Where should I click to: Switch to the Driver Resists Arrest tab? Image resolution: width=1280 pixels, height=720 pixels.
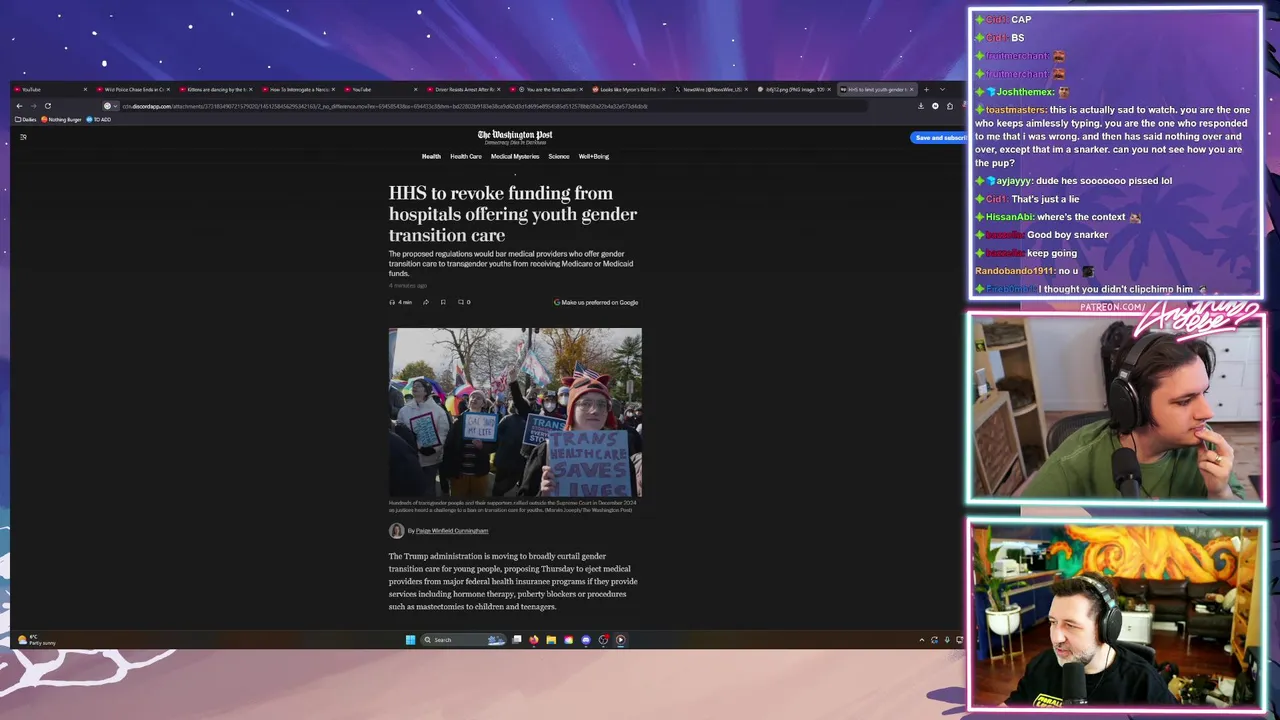[463, 90]
